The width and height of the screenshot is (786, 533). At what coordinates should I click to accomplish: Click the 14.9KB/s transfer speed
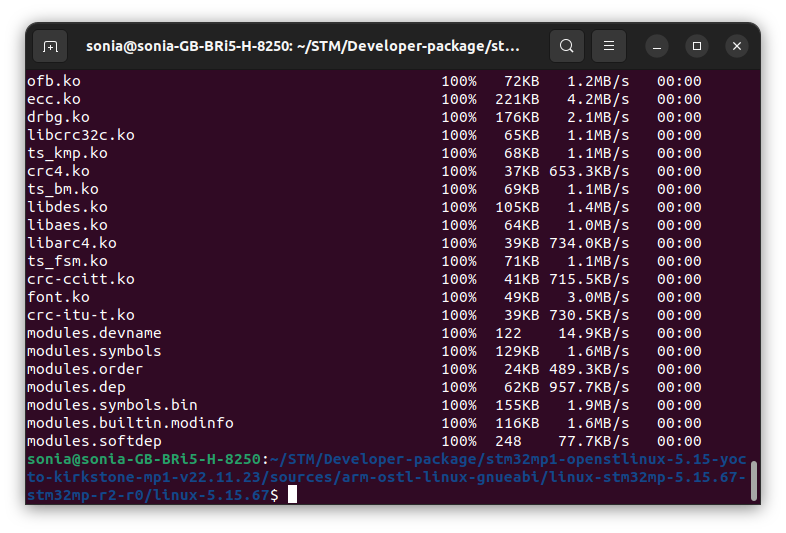coord(594,333)
